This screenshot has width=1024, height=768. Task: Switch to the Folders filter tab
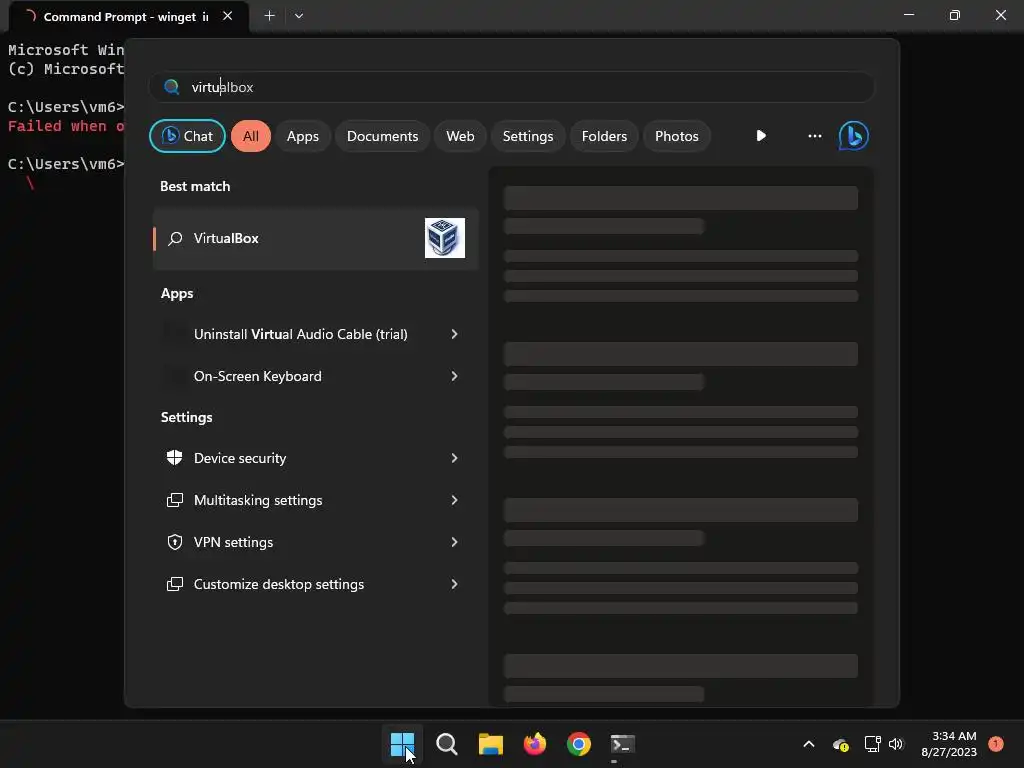click(x=604, y=136)
